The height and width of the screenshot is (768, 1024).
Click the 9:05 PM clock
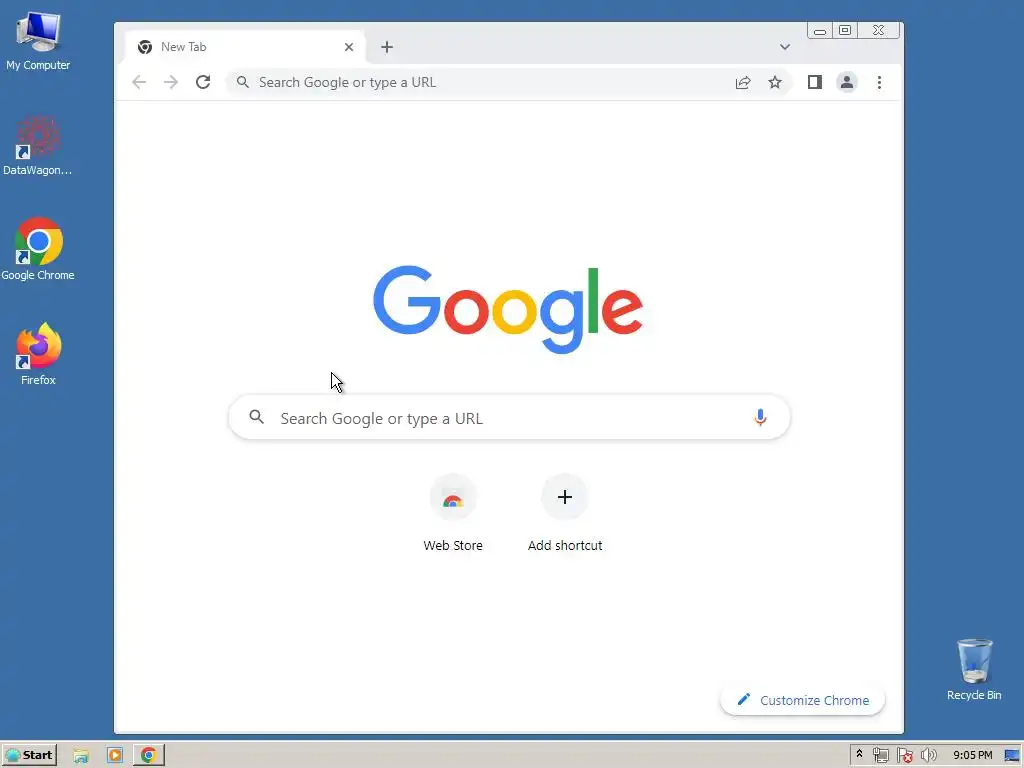point(972,755)
